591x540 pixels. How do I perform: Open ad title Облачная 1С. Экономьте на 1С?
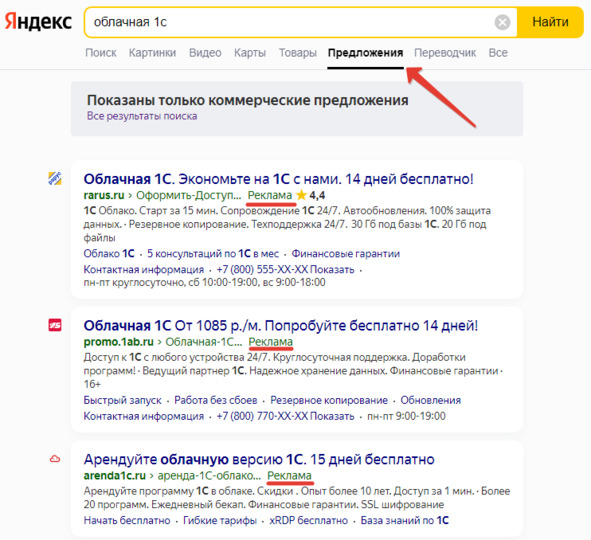tap(279, 179)
